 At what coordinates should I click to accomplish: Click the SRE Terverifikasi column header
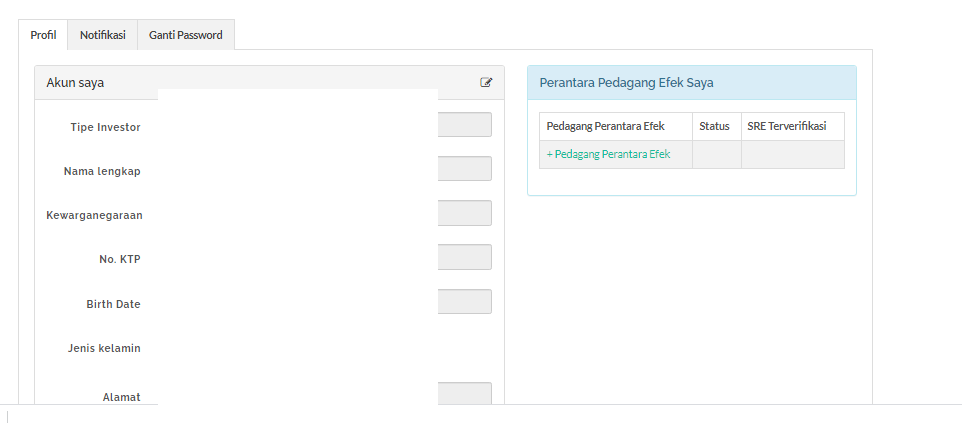click(x=787, y=126)
